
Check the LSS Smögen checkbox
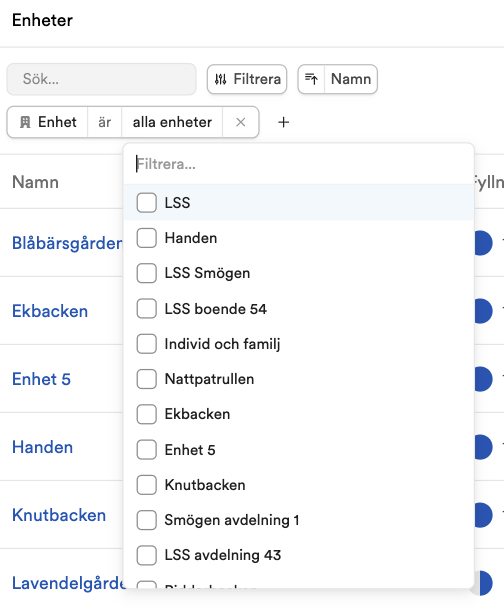(x=147, y=273)
